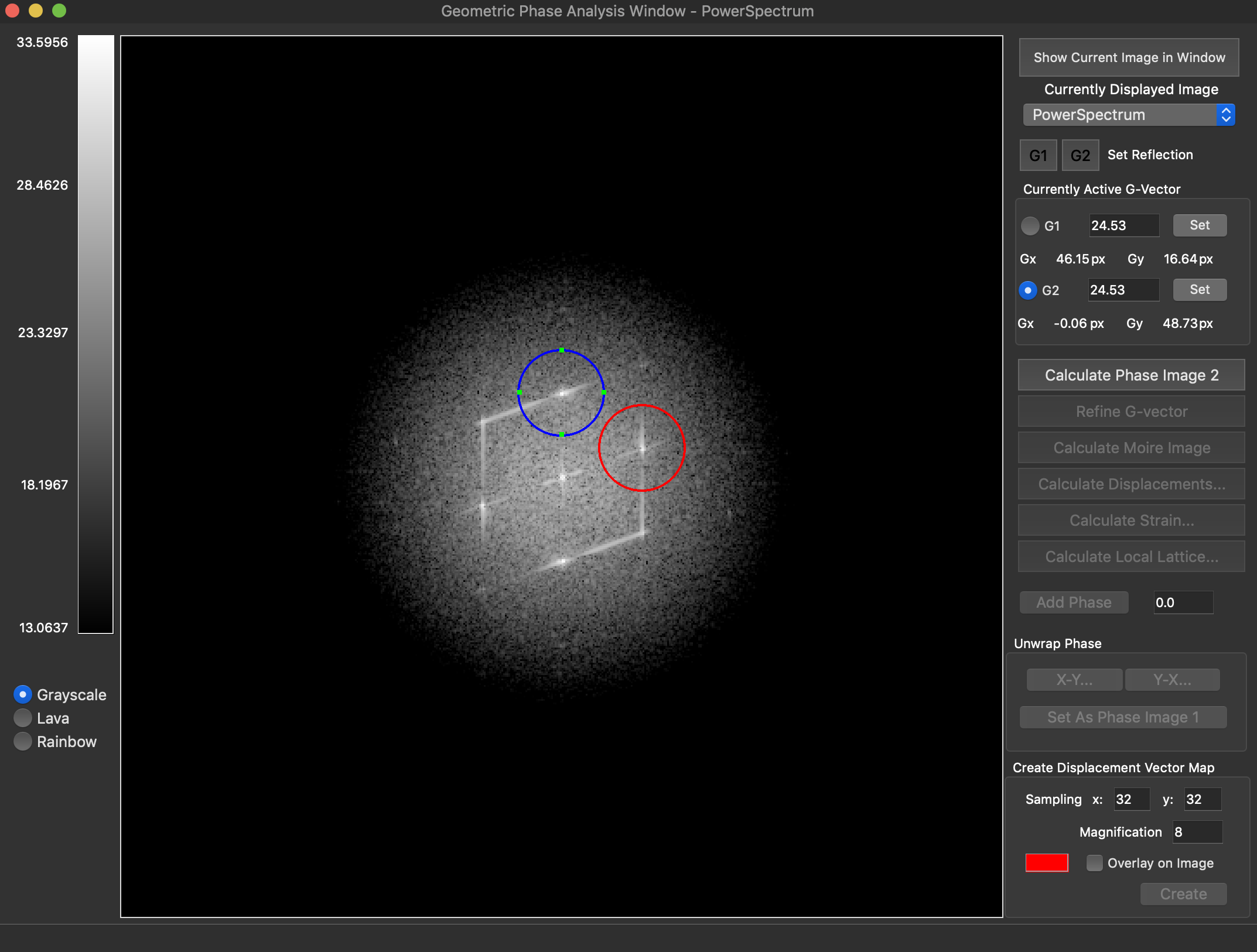Click the G1 radius input field

tap(1123, 225)
